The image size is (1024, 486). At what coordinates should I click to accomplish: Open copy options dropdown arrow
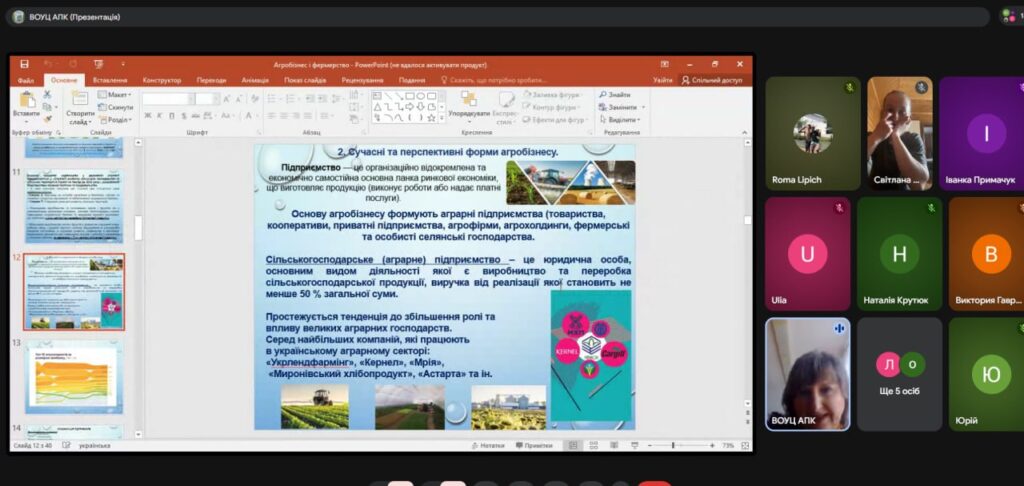pyautogui.click(x=58, y=107)
